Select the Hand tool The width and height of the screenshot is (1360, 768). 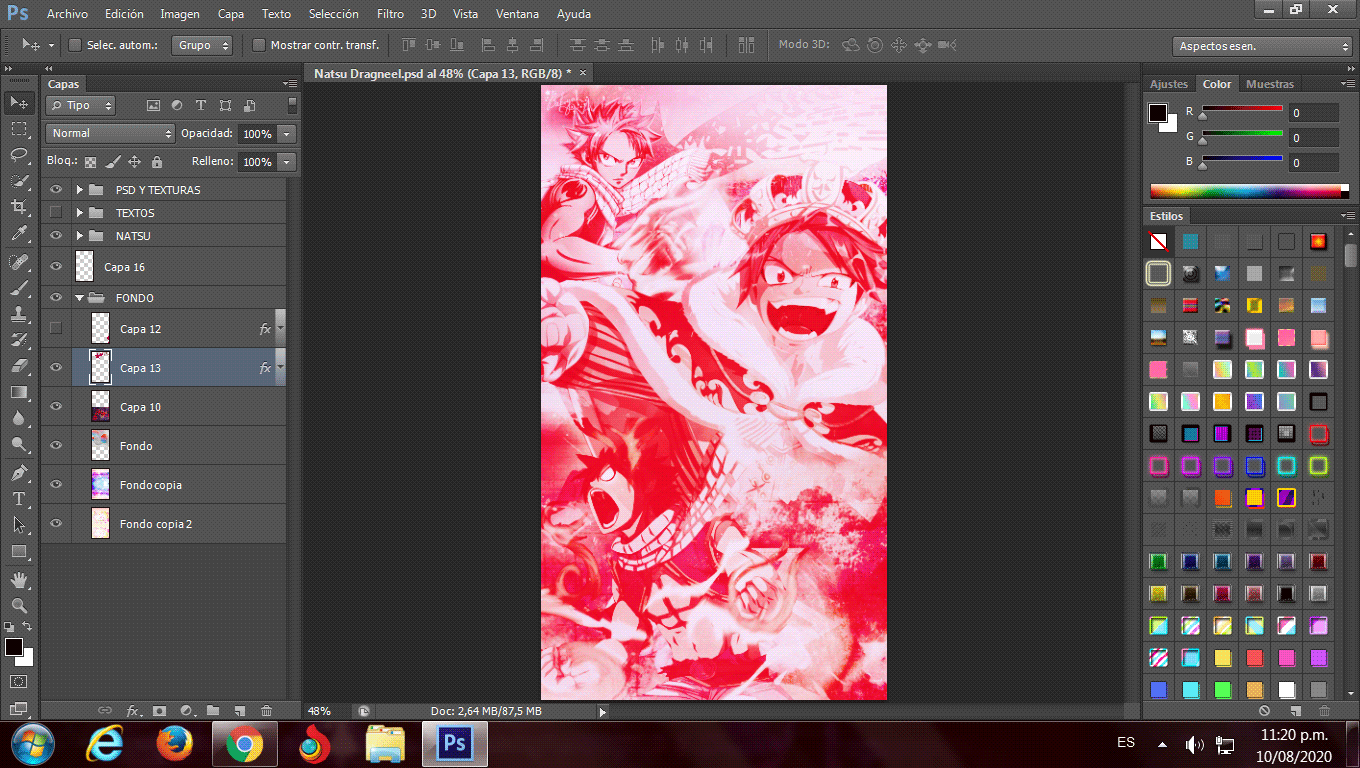coord(18,579)
